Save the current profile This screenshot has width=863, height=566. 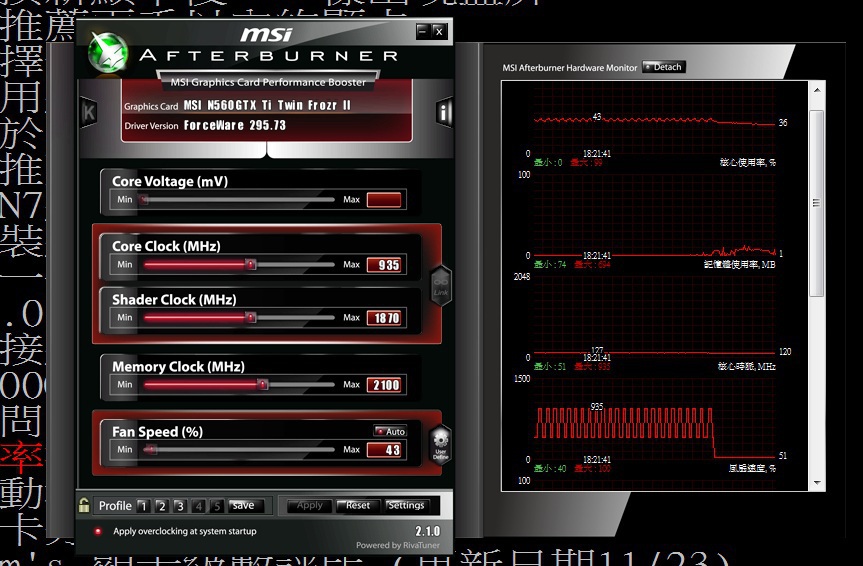[x=246, y=506]
